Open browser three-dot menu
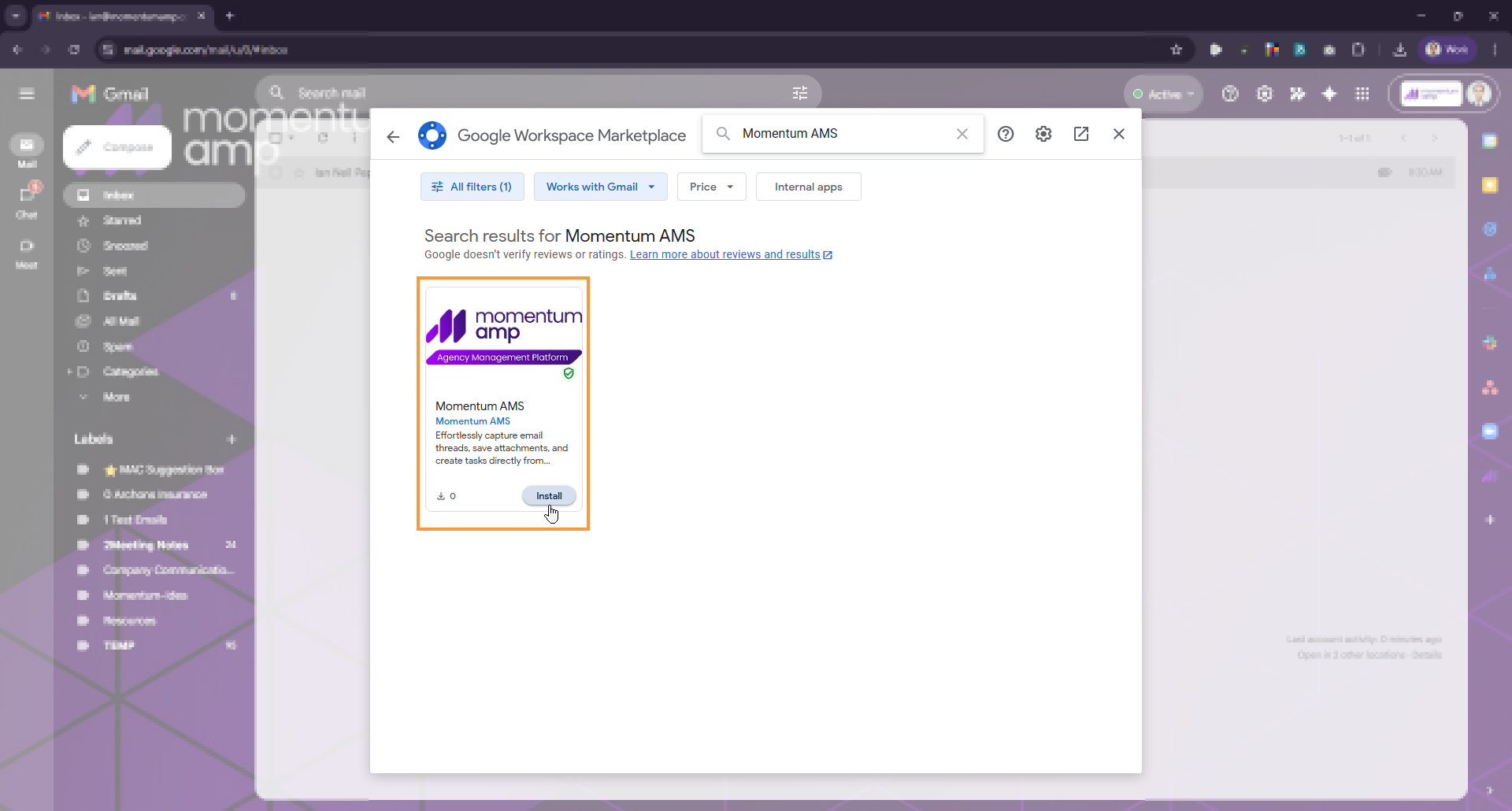Screen dimensions: 1512x811 [1495, 50]
